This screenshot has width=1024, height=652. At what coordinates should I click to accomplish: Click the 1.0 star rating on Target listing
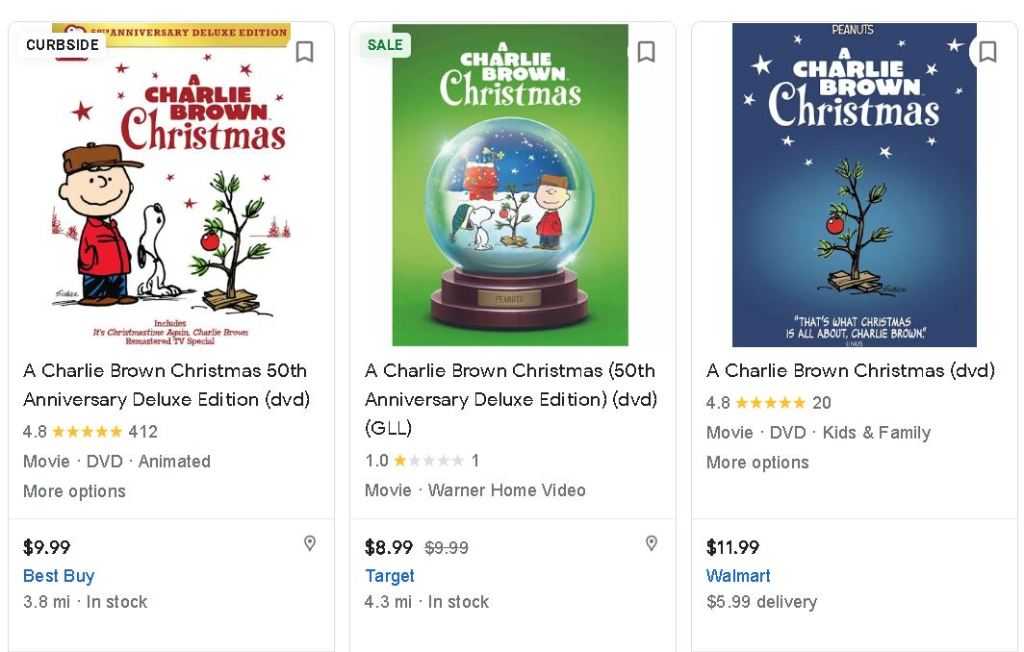(x=421, y=461)
